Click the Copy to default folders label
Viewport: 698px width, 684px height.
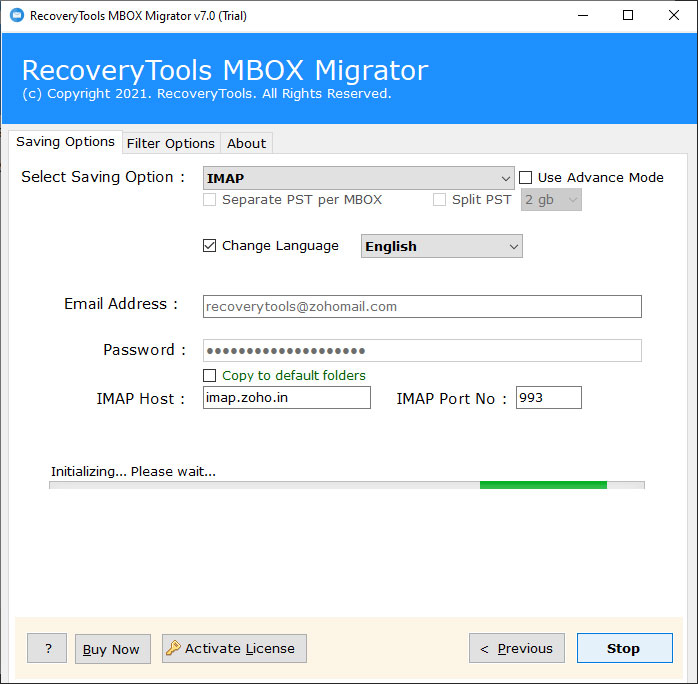pos(294,376)
